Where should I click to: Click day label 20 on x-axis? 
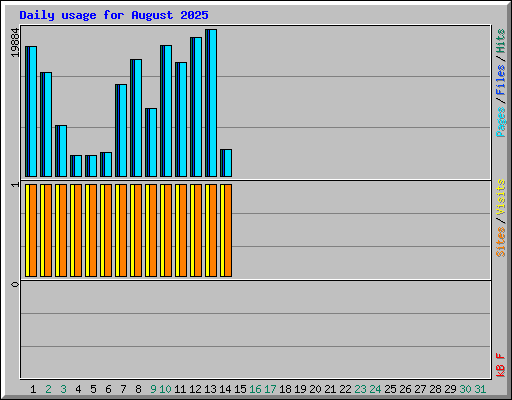pyautogui.click(x=315, y=389)
